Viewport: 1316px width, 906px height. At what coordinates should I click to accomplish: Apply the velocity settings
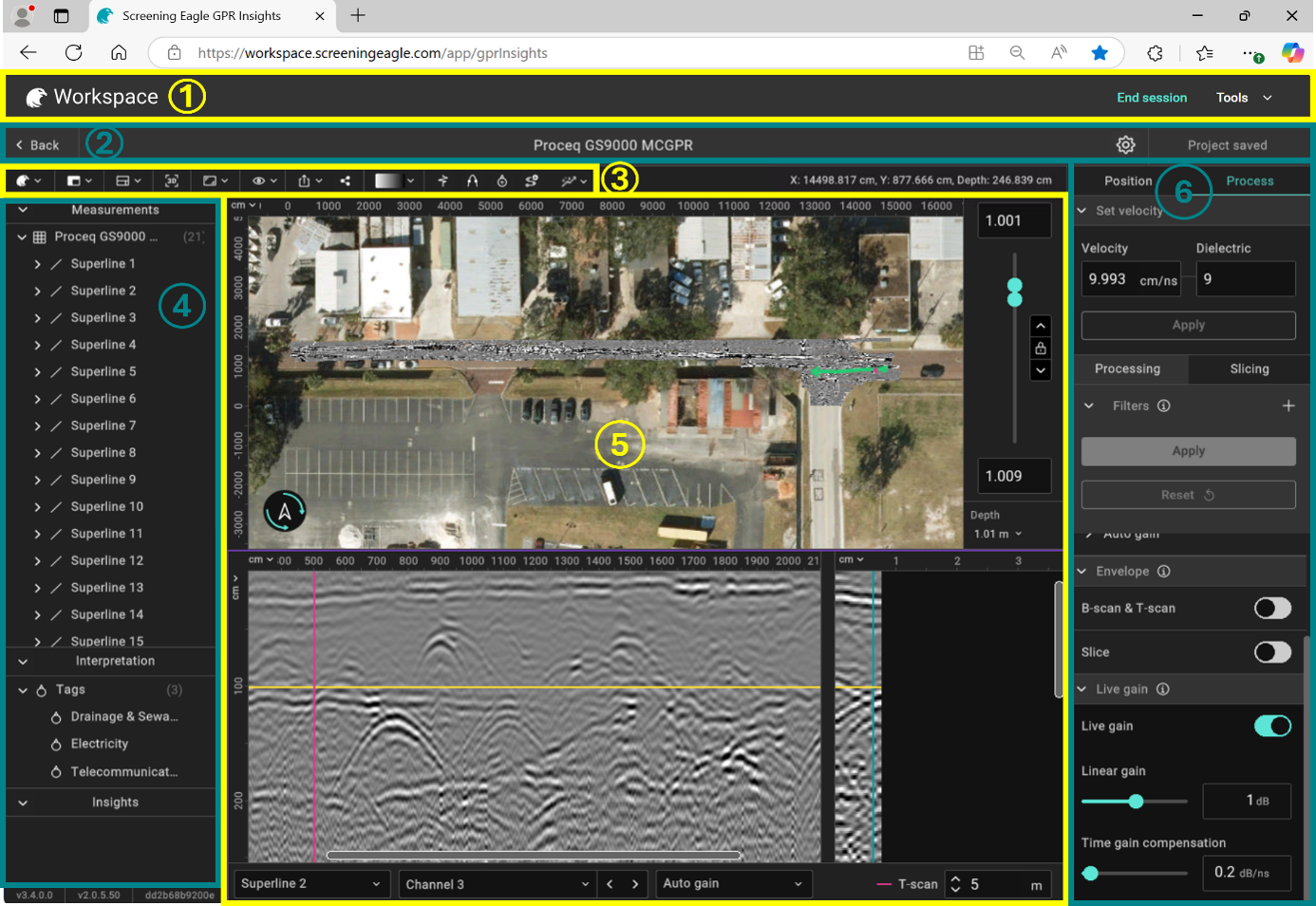tap(1188, 325)
